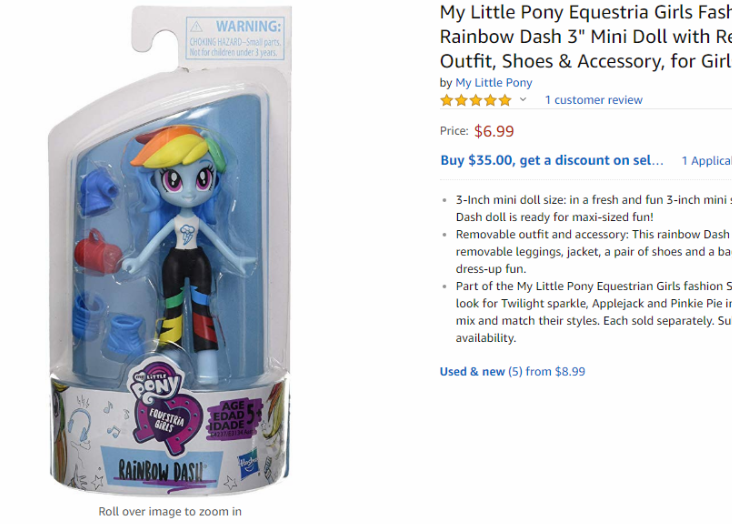Click the Rainbow Dash doll product image

170,251
